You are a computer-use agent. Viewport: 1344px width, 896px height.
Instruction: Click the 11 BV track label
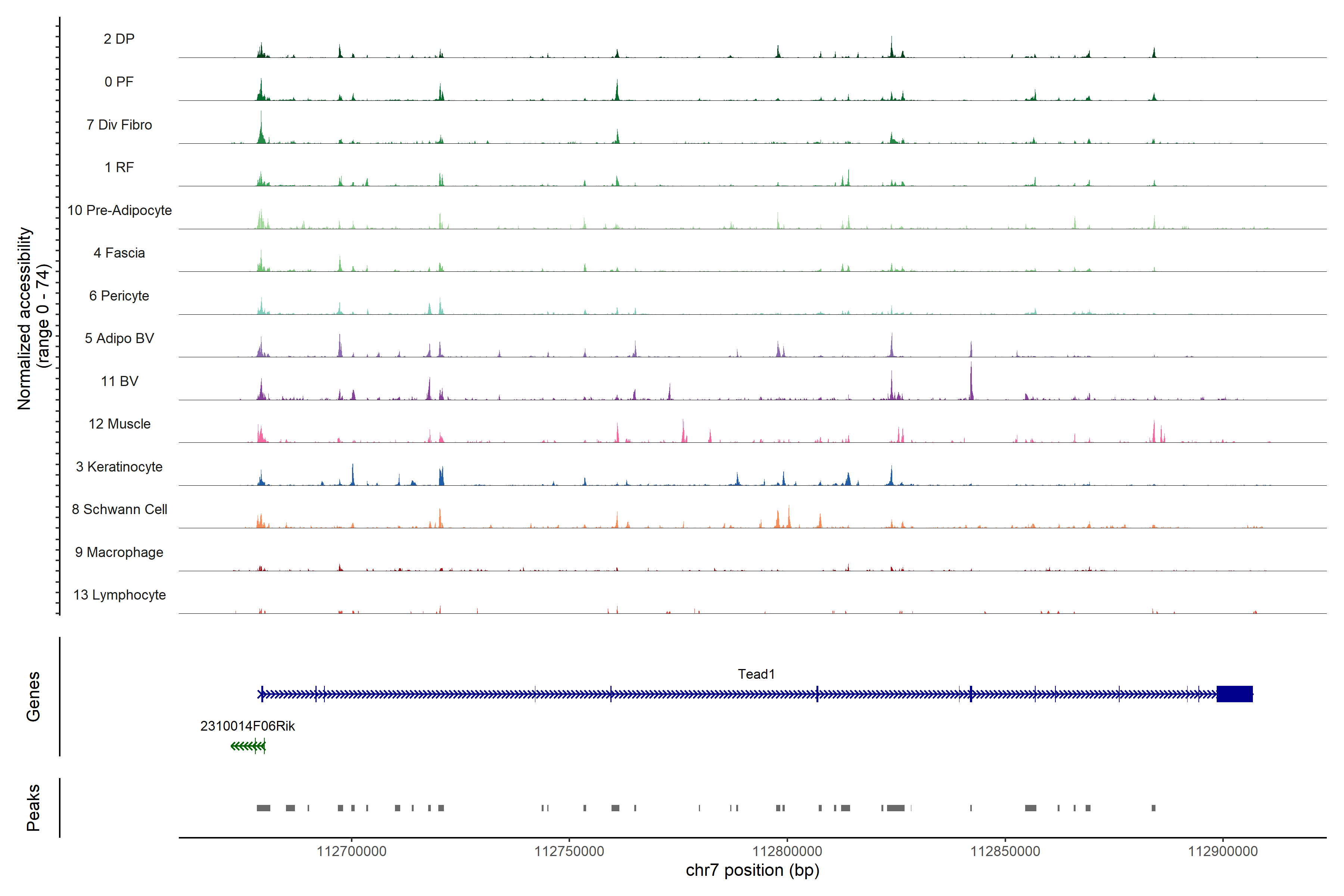(x=119, y=381)
